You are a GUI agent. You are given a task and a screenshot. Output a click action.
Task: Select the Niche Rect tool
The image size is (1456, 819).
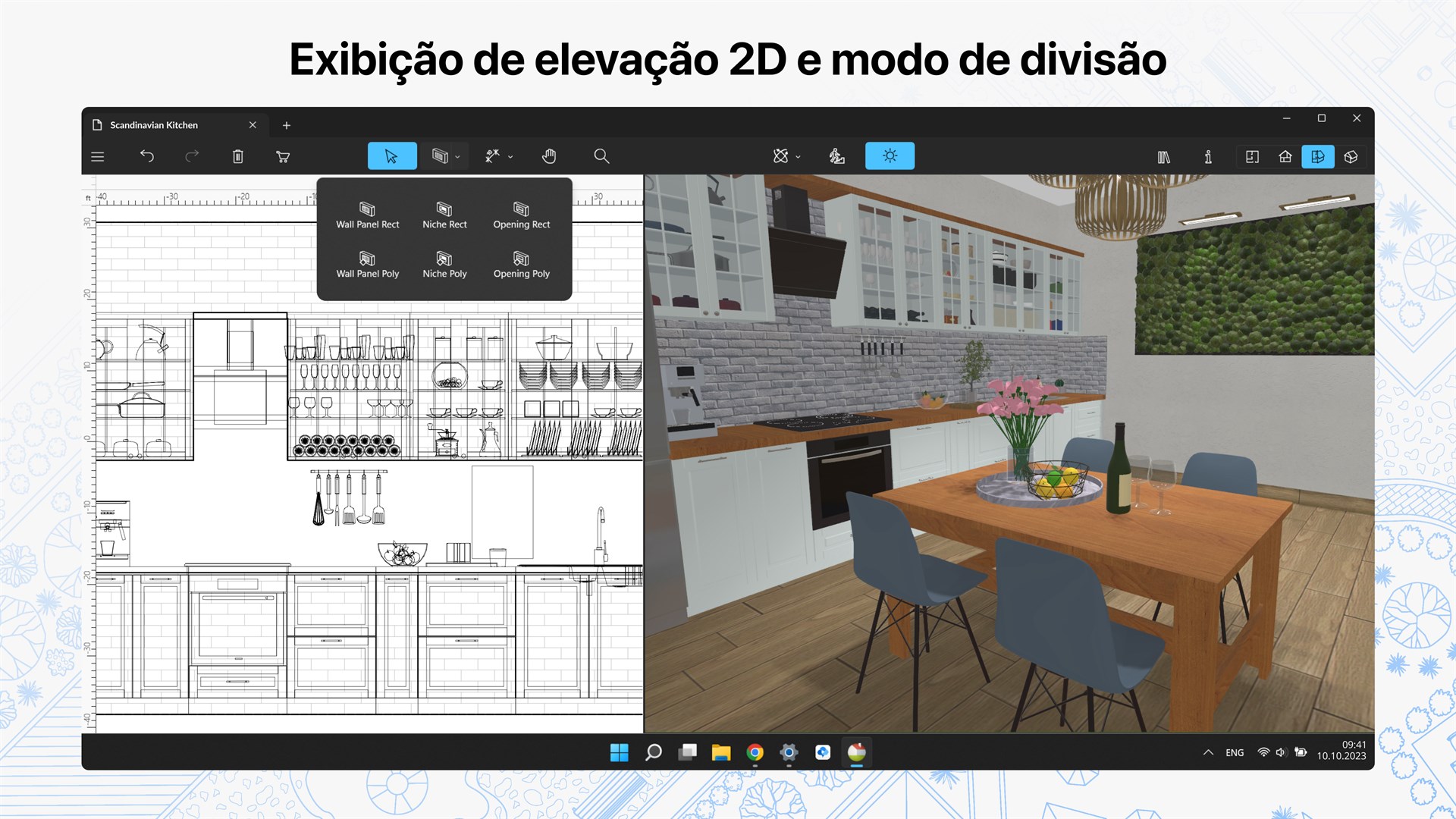[444, 213]
